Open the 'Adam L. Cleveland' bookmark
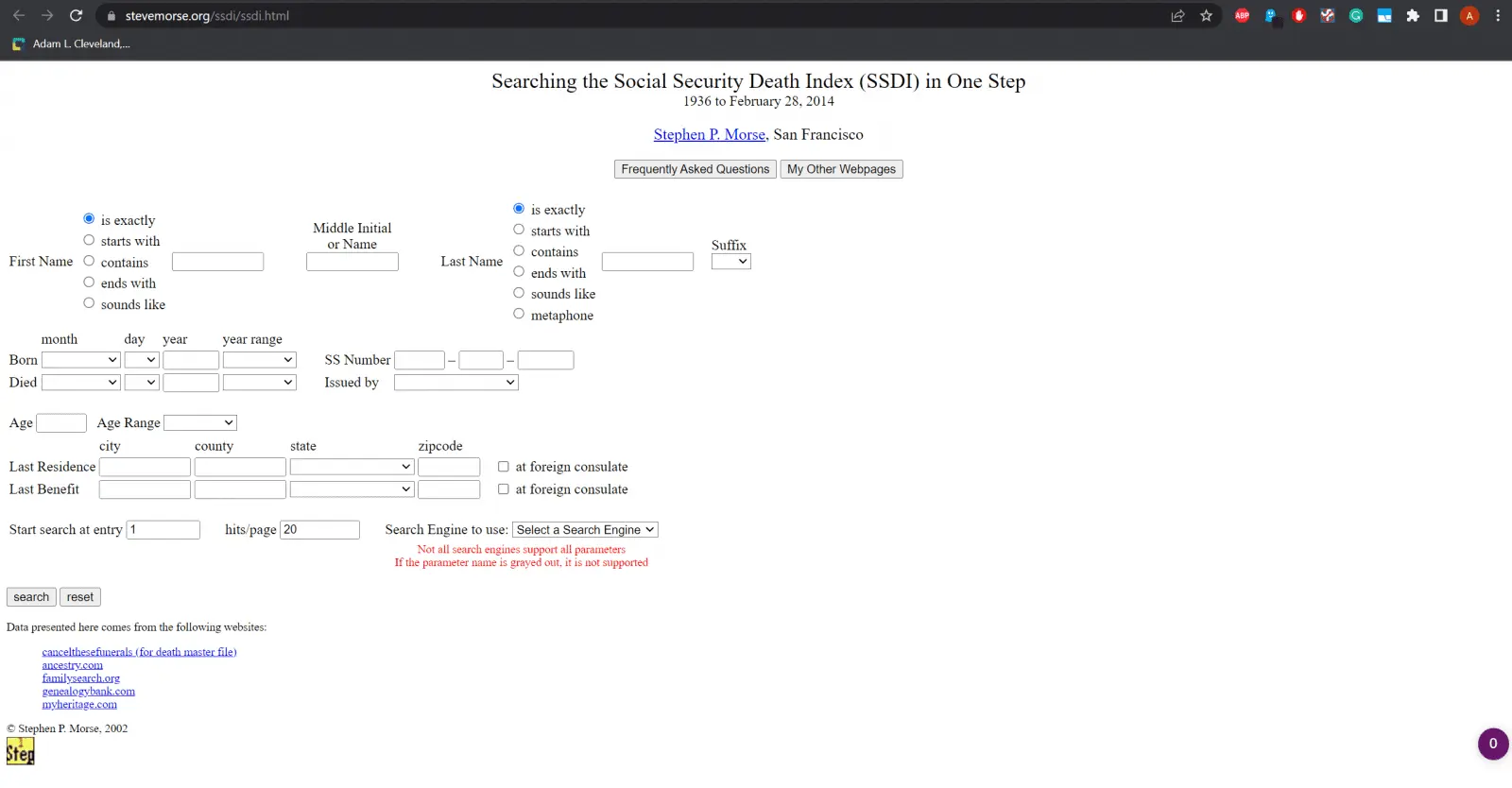The height and width of the screenshot is (788, 1512). coord(72,43)
